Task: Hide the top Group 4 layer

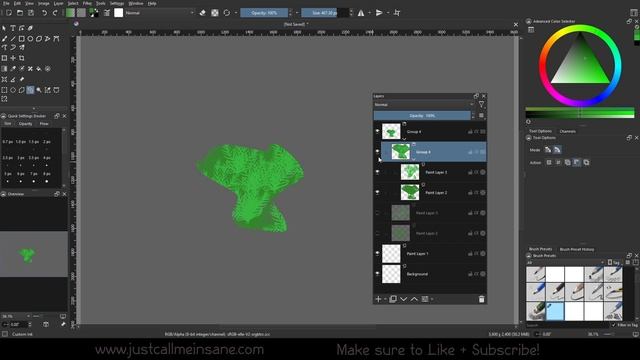Action: point(377,131)
